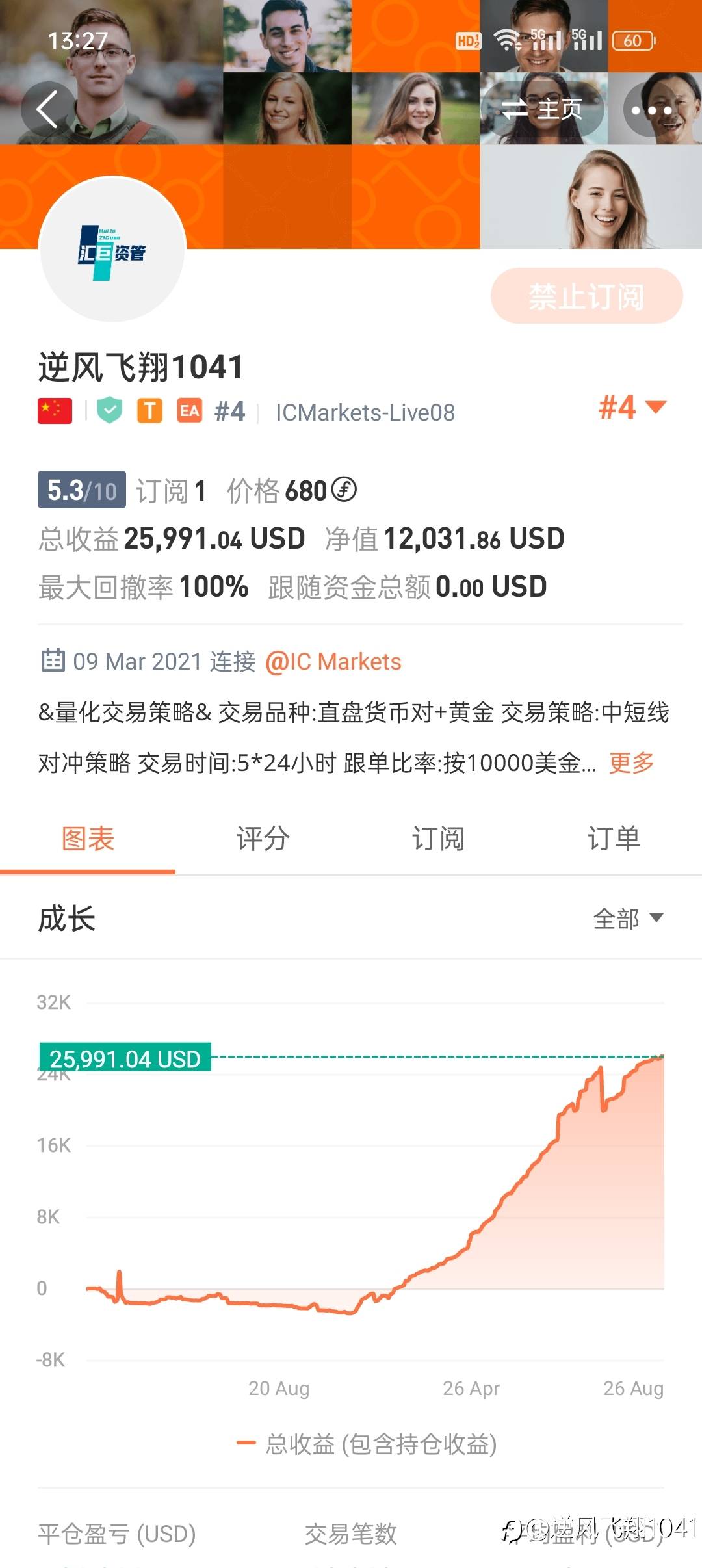Image resolution: width=702 pixels, height=1568 pixels.
Task: Tap the calendar icon beside connection date
Action: 53,660
